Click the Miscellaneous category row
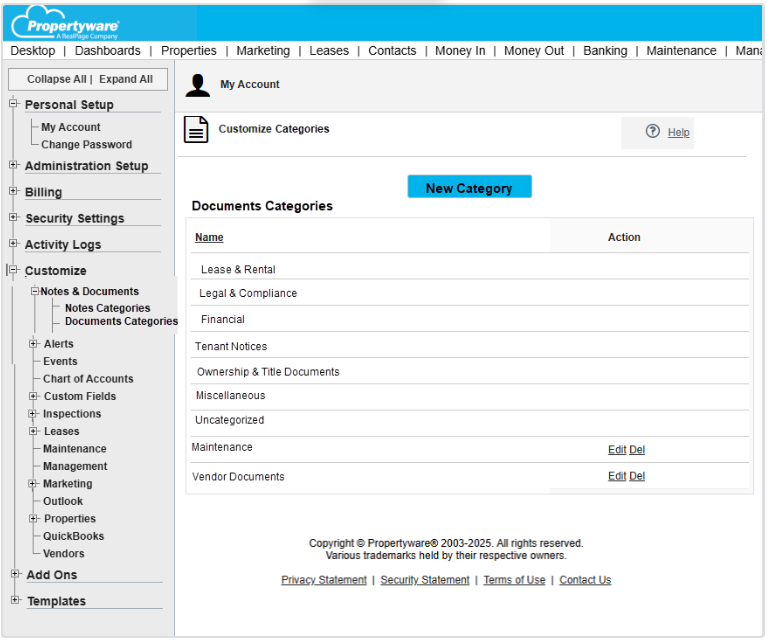Viewport: 767px width, 640px height. pyautogui.click(x=470, y=397)
